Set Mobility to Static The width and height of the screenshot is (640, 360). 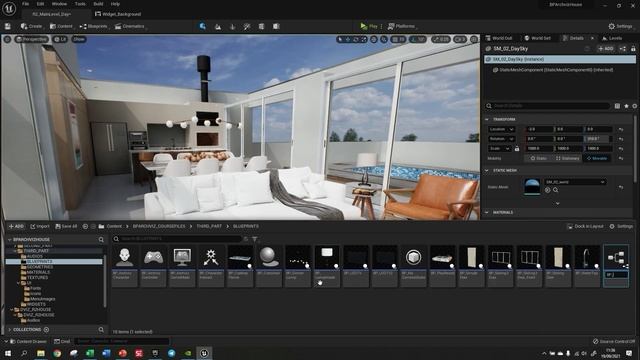coord(538,158)
